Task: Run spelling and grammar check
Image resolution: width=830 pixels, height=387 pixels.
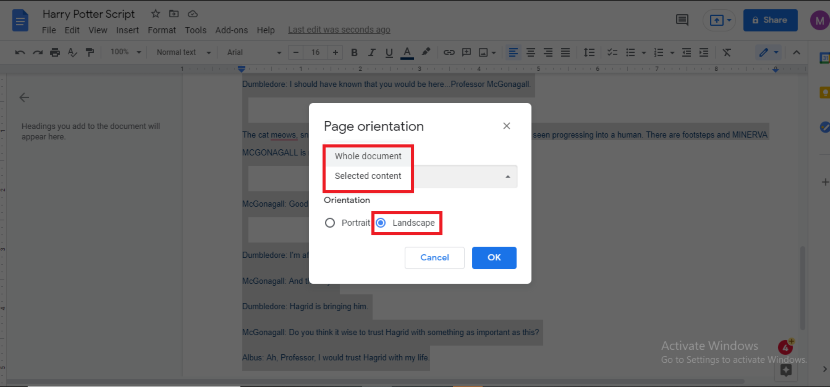Action: click(73, 52)
